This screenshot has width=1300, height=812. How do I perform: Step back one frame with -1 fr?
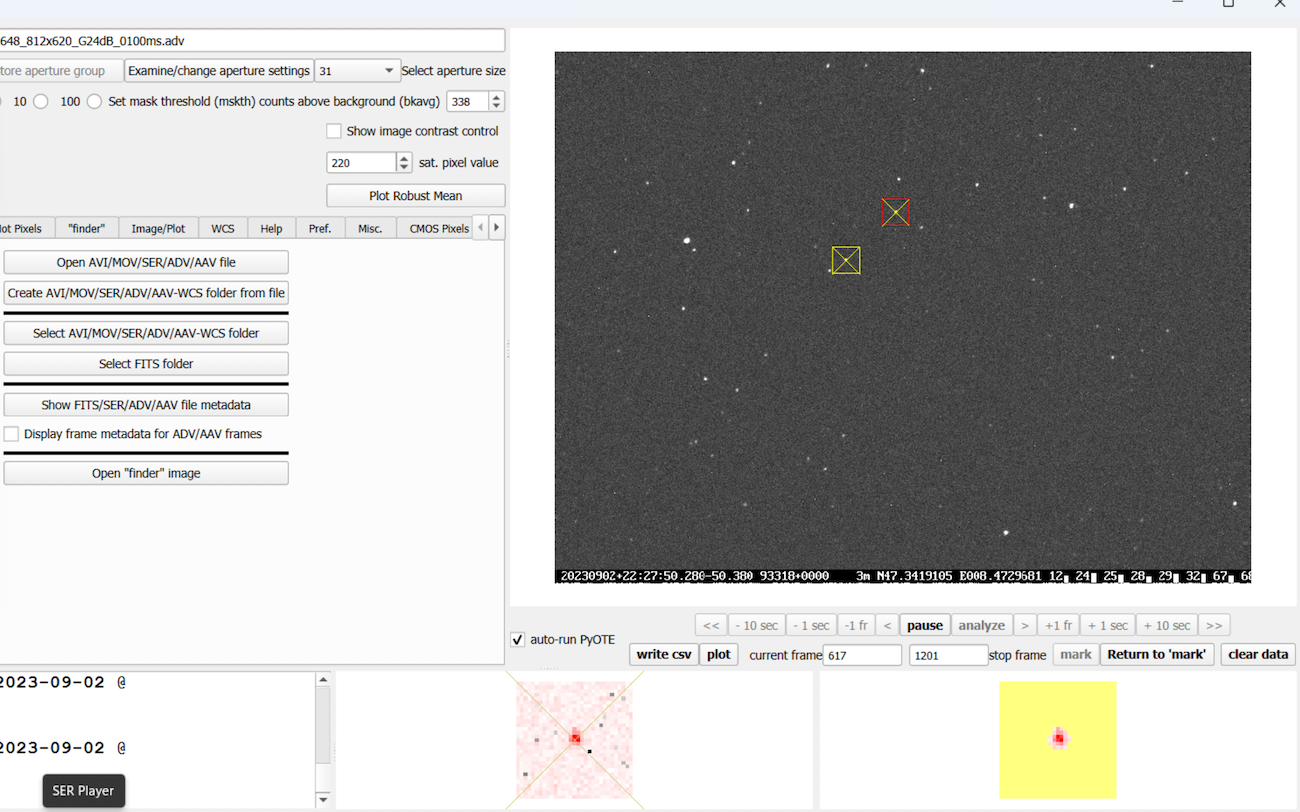[x=856, y=625]
